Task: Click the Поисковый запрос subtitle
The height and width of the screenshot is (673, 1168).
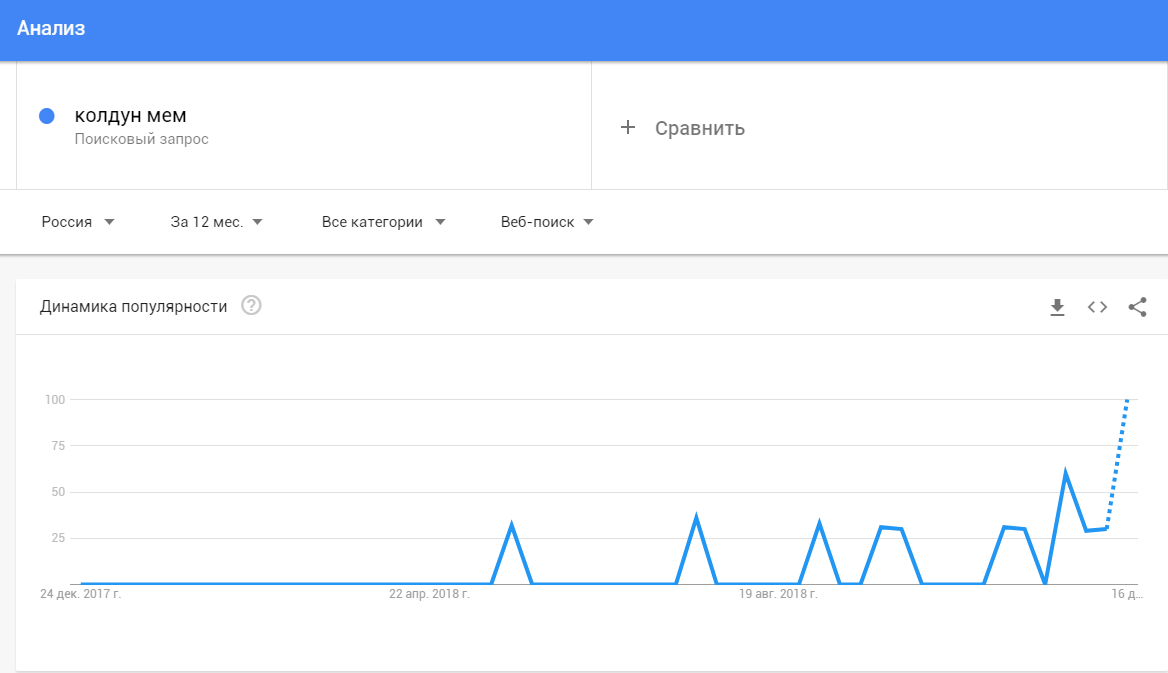Action: (x=142, y=139)
